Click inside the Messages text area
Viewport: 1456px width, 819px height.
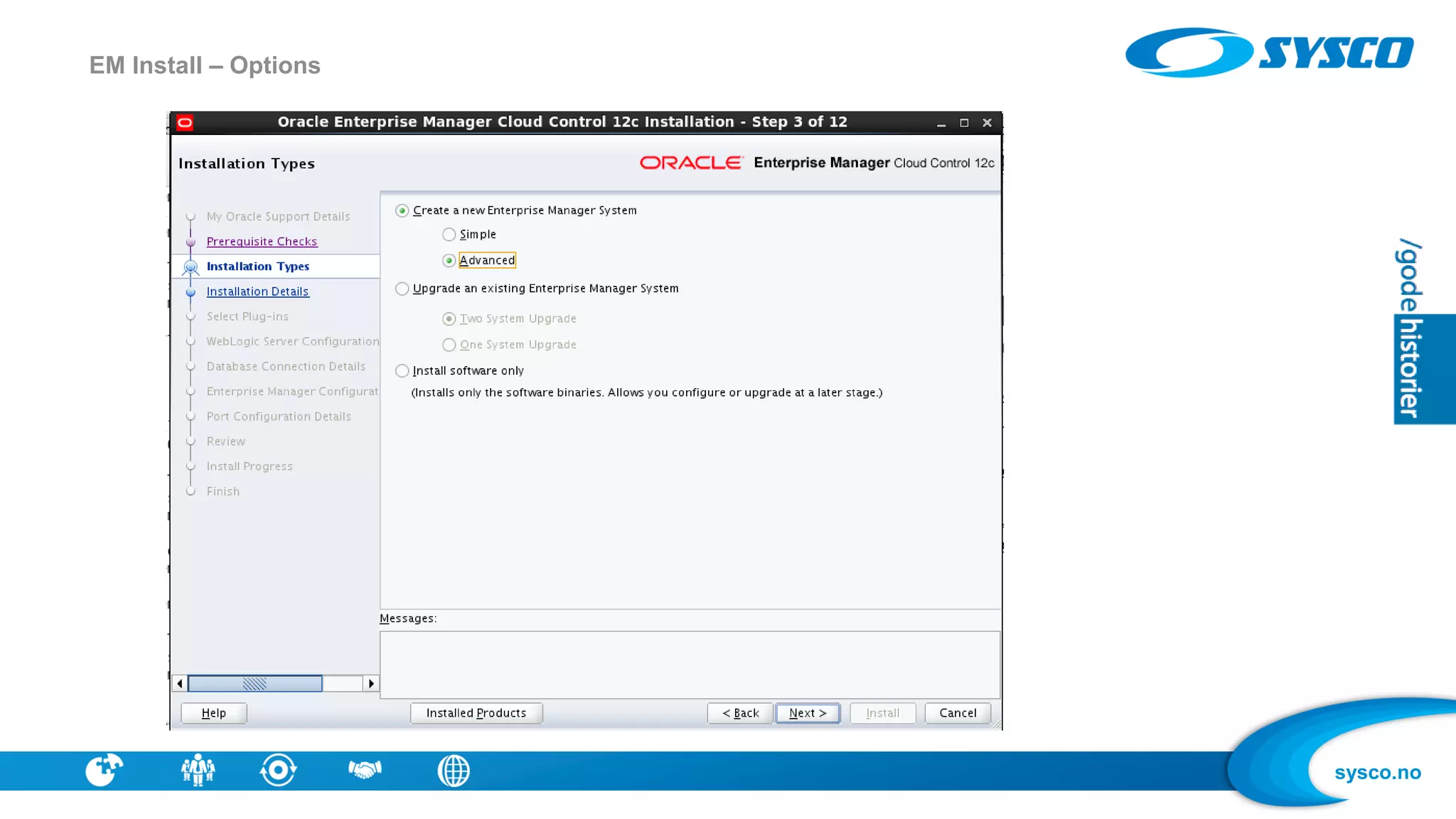pos(690,665)
